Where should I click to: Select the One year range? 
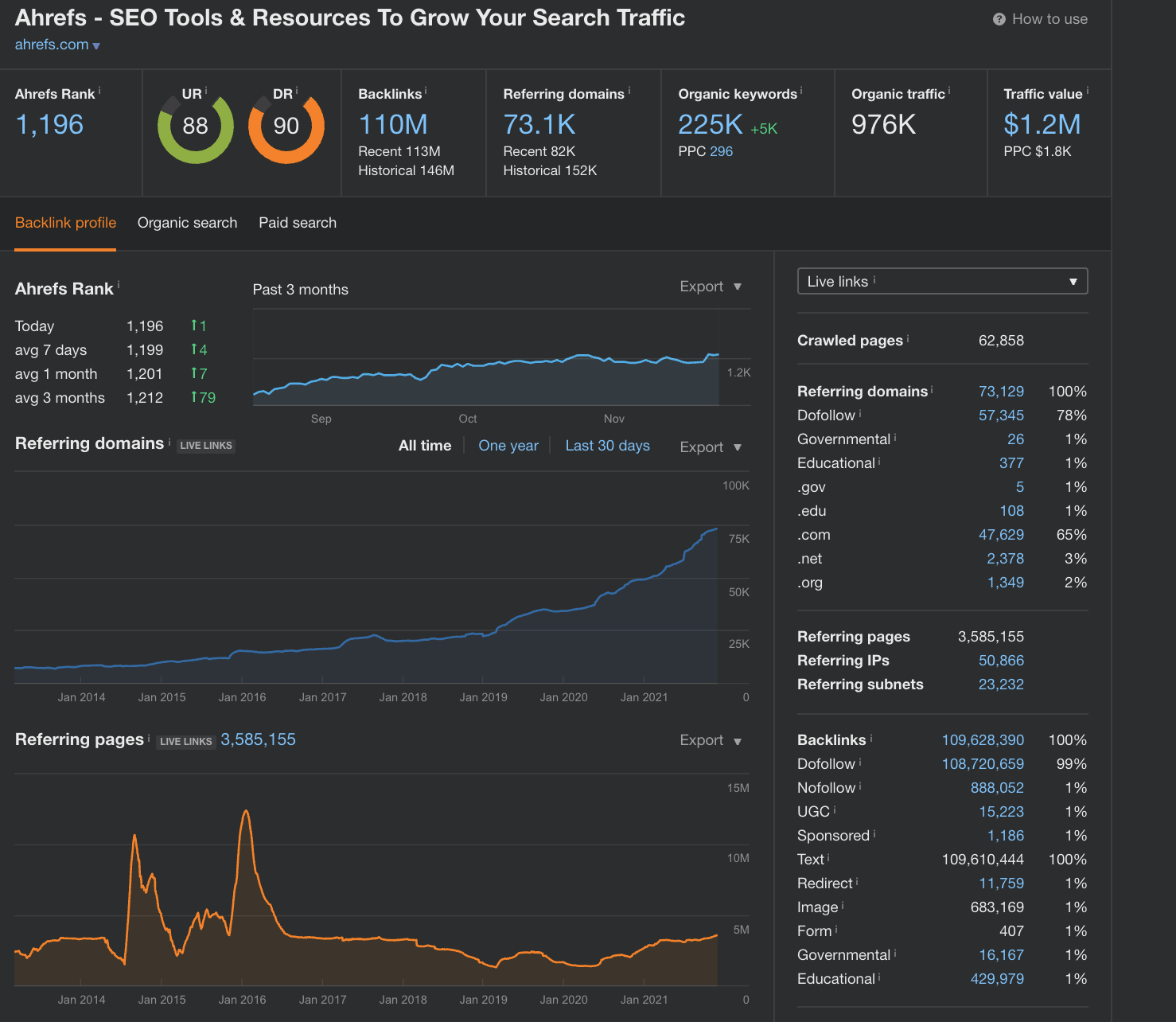point(508,446)
